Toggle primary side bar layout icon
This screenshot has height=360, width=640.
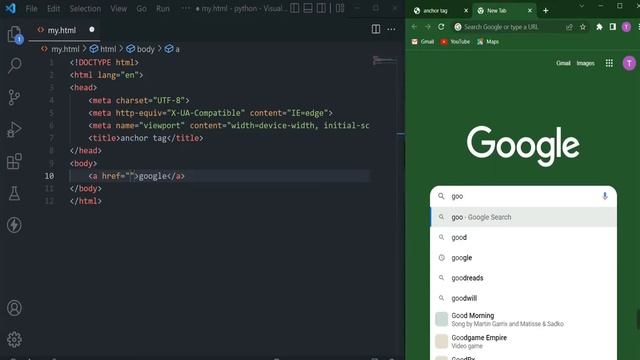pyautogui.click(x=294, y=8)
